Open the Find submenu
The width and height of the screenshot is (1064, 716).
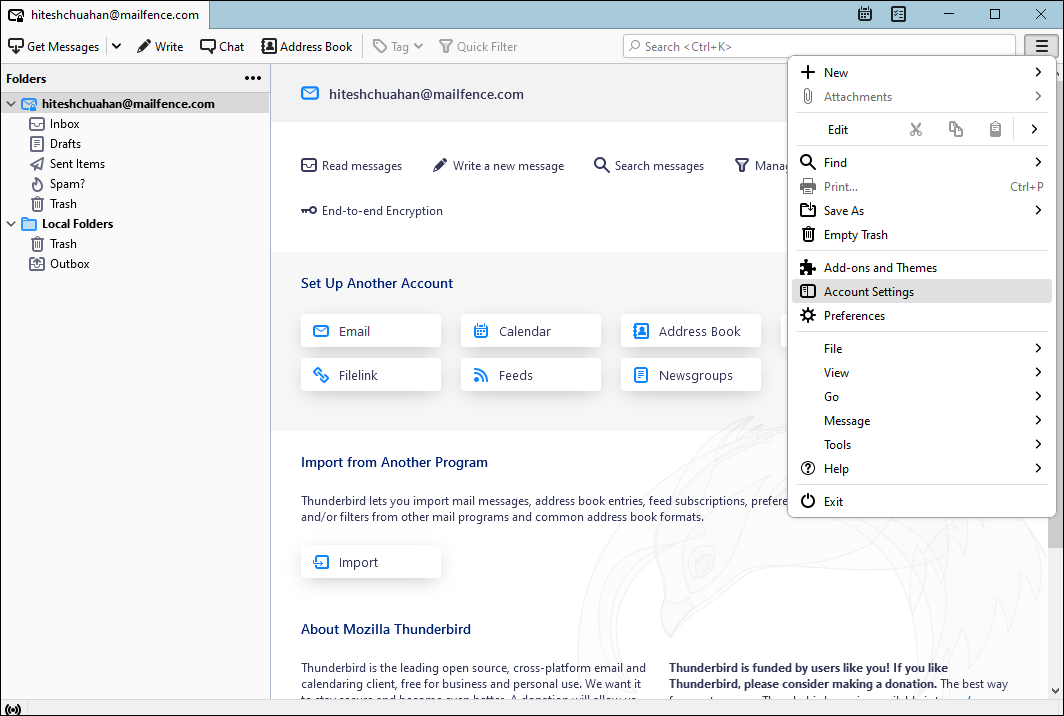pyautogui.click(x=922, y=162)
